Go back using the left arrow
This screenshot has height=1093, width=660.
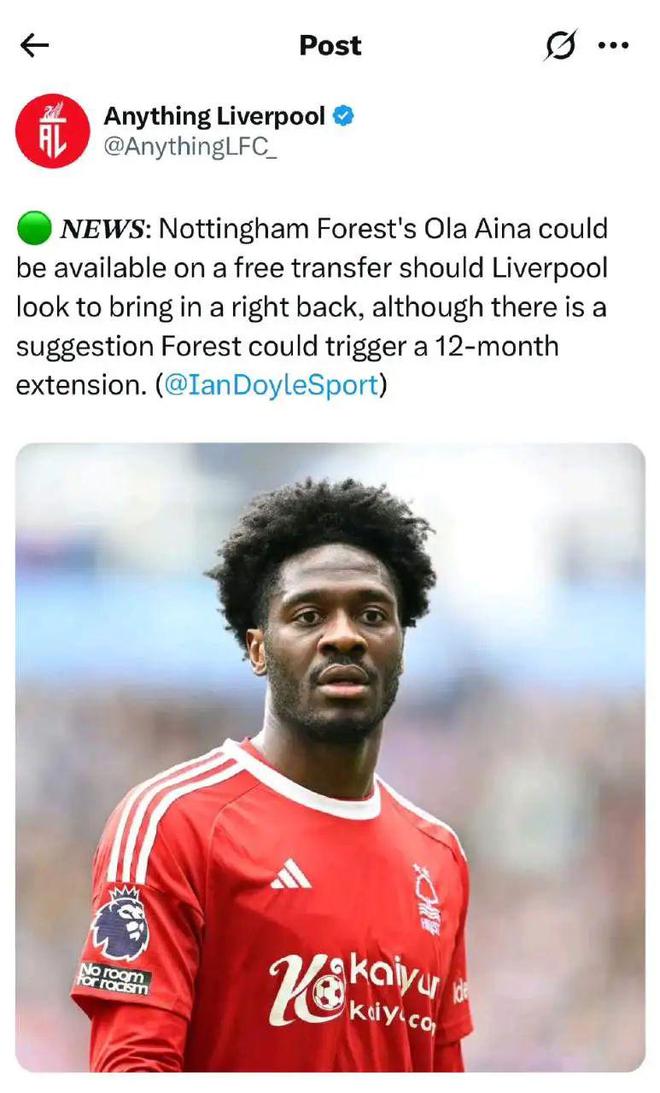coord(34,45)
